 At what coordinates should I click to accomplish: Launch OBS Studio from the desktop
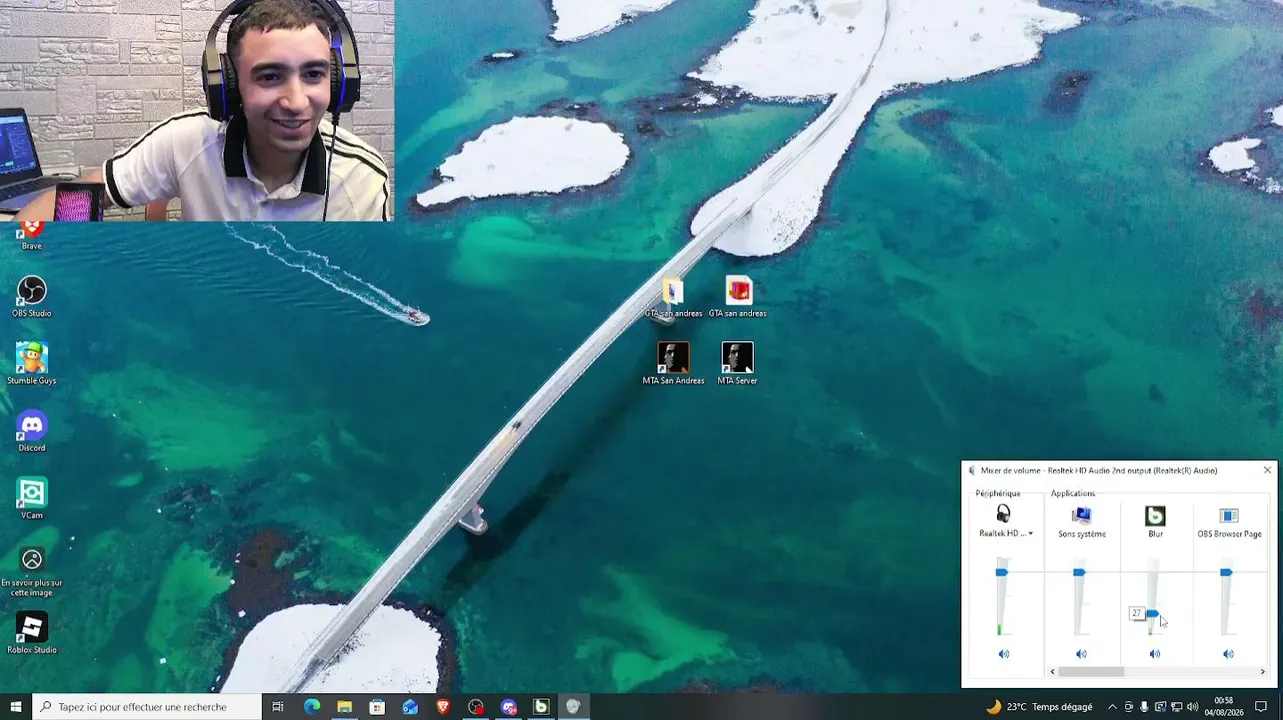(x=32, y=297)
